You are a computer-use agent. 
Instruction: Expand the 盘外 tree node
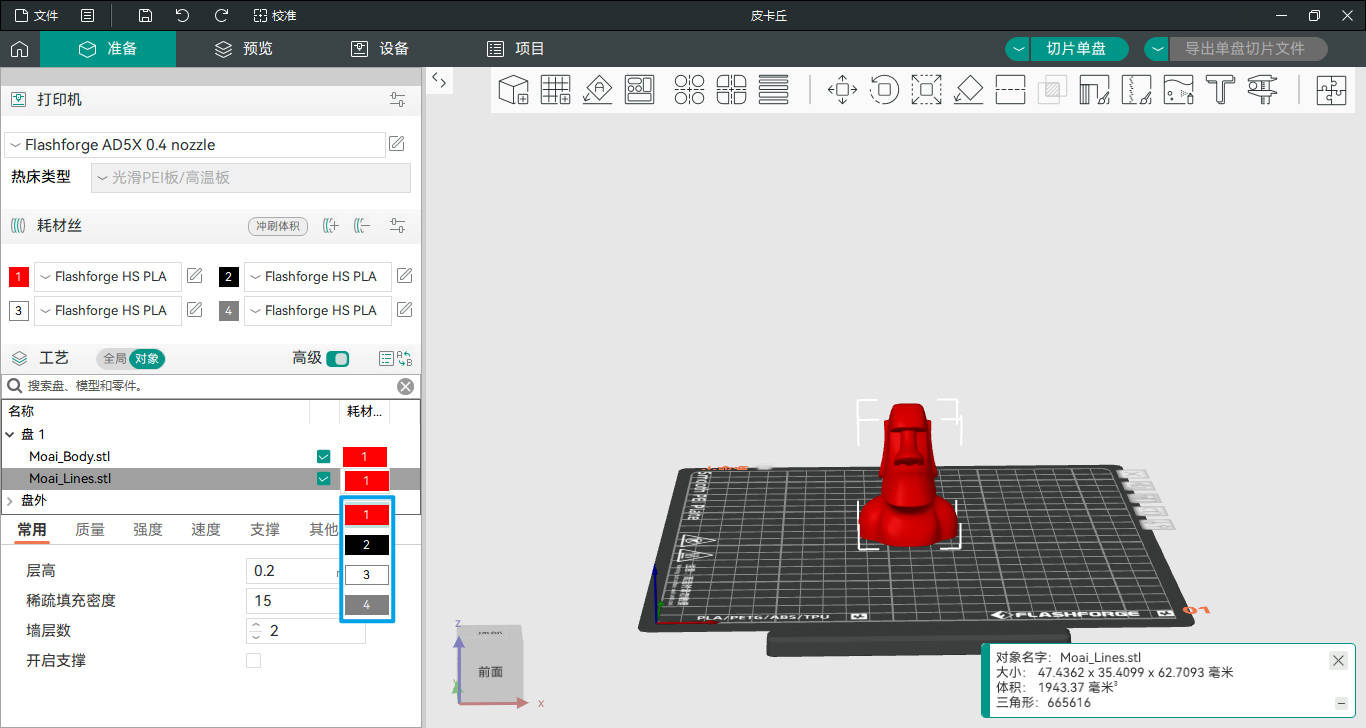click(11, 500)
